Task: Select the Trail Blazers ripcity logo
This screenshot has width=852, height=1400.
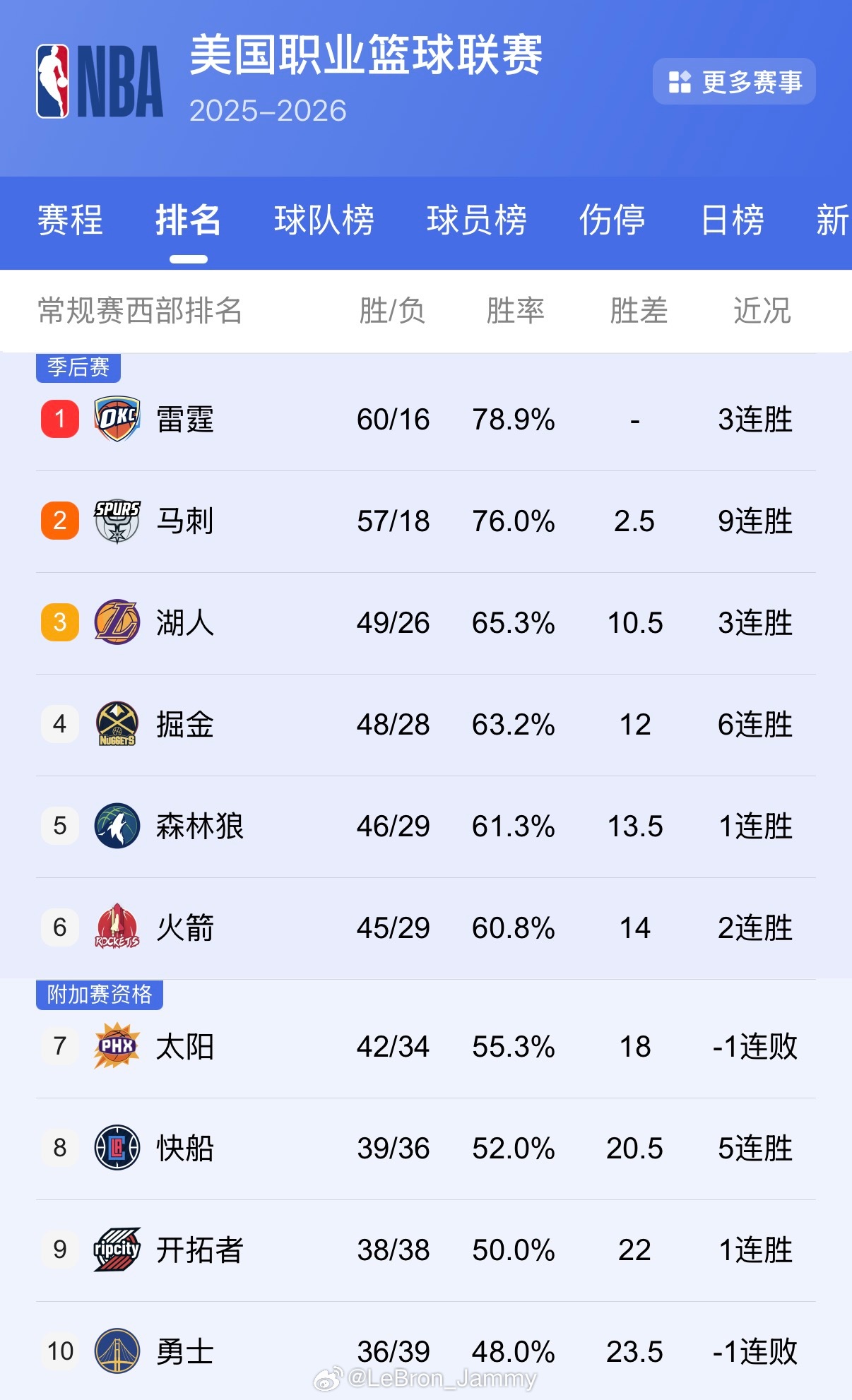Action: 114,1251
